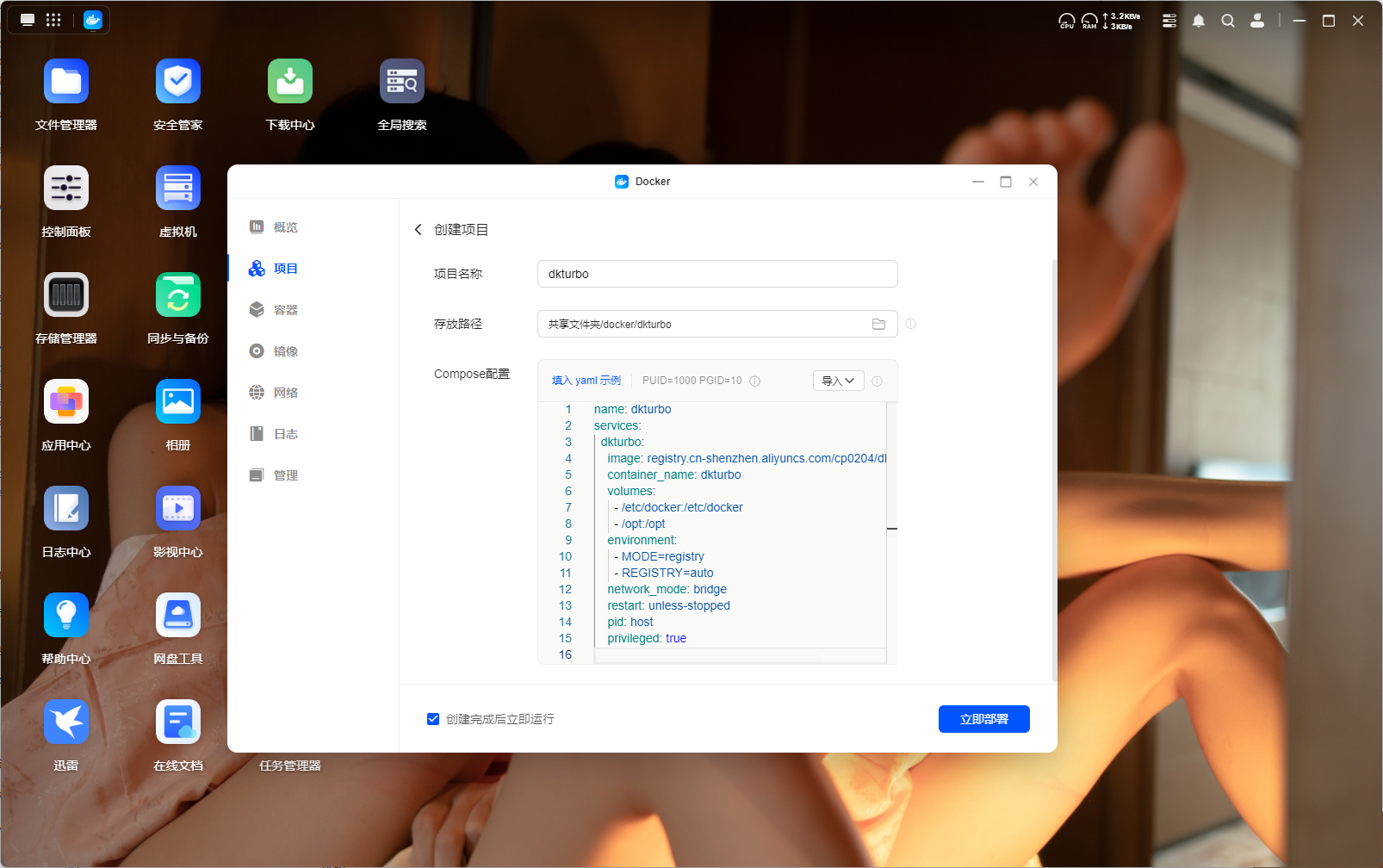Browse folder icon in 存放路径 field
Viewport: 1383px width, 868px height.
click(878, 324)
